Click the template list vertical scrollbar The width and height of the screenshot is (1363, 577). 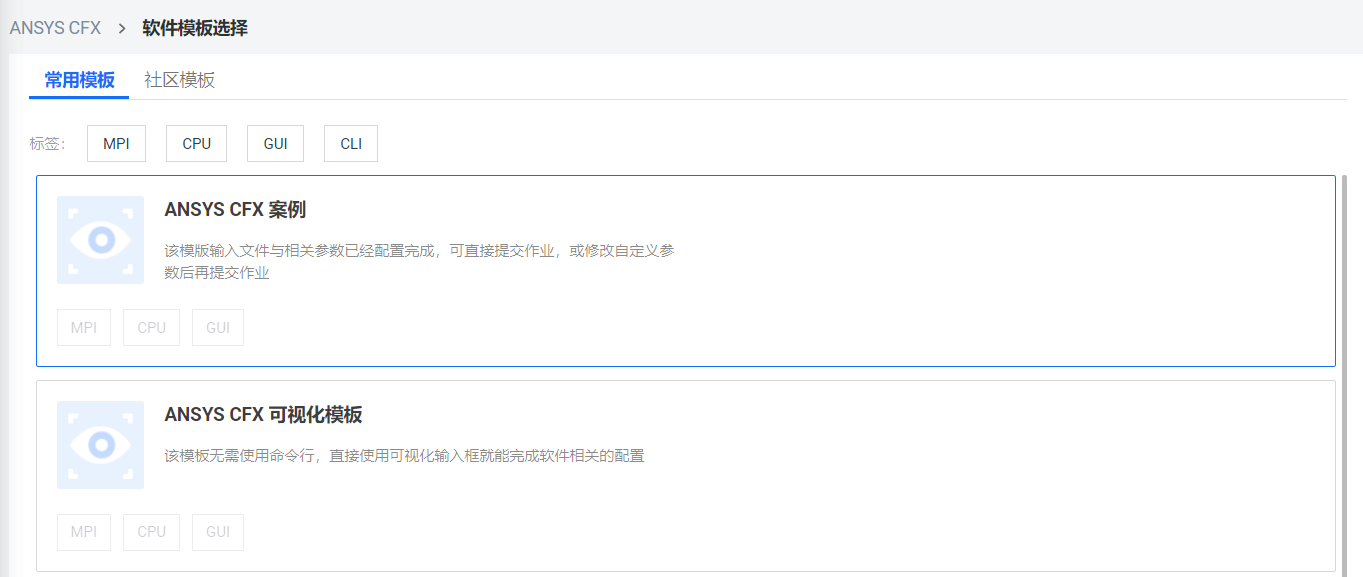1345,370
